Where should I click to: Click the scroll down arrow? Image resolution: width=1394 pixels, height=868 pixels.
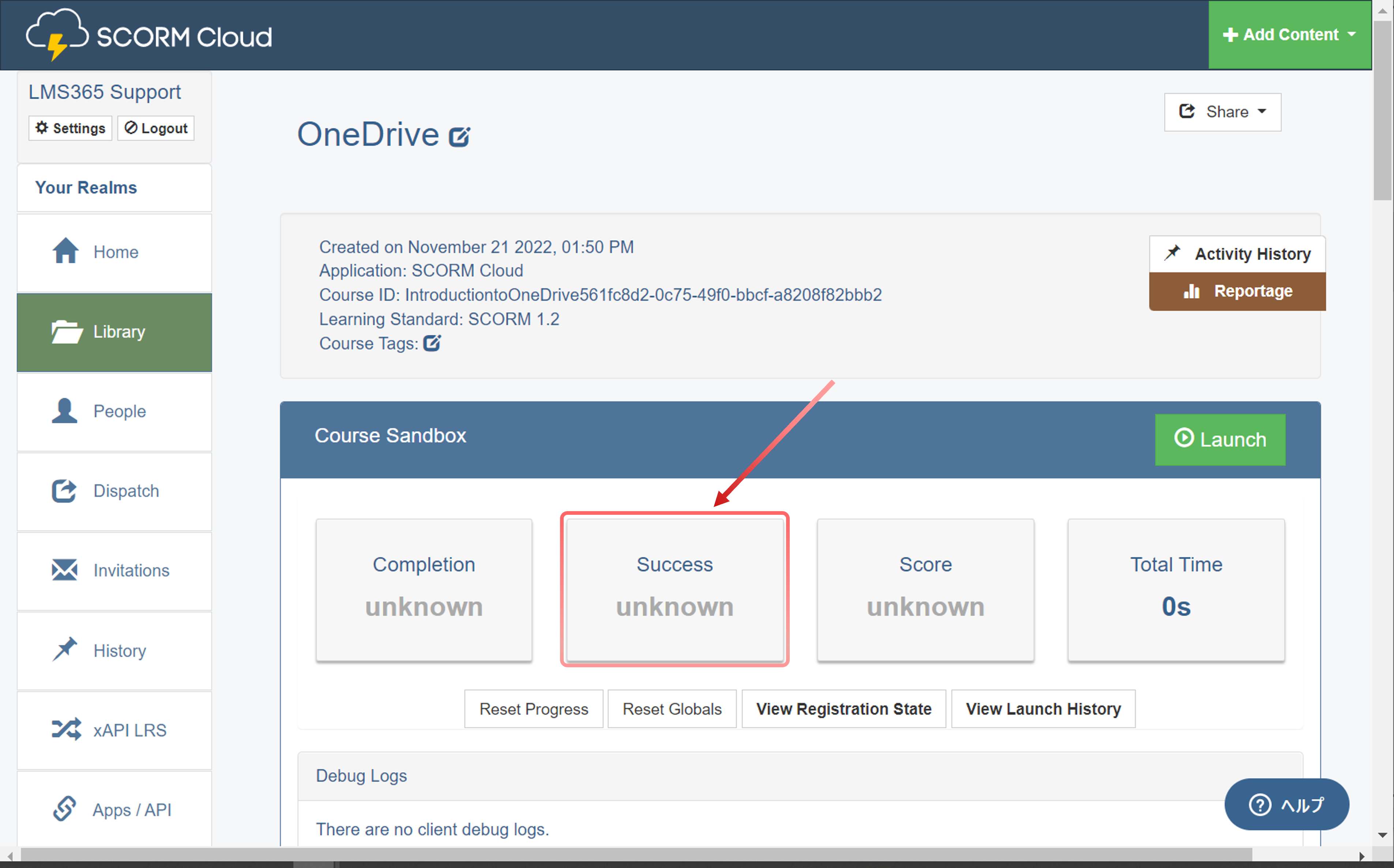[1383, 835]
